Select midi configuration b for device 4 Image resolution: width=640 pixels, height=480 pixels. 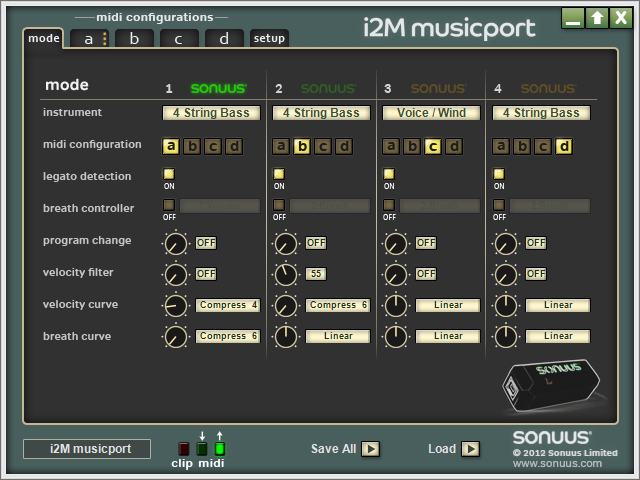click(522, 146)
